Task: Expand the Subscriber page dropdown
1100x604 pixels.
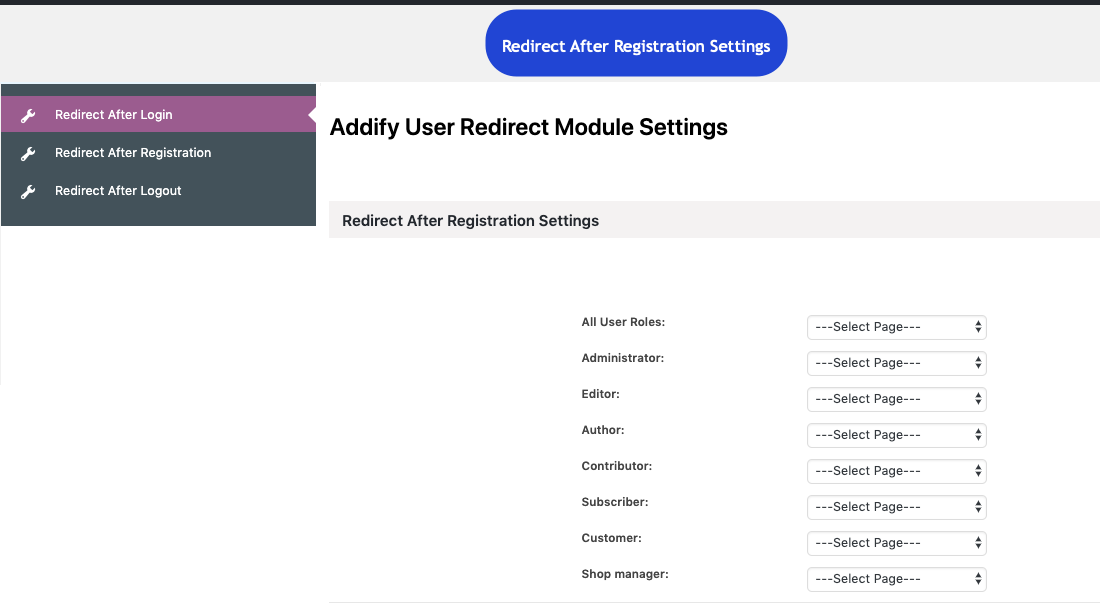Action: [x=896, y=507]
